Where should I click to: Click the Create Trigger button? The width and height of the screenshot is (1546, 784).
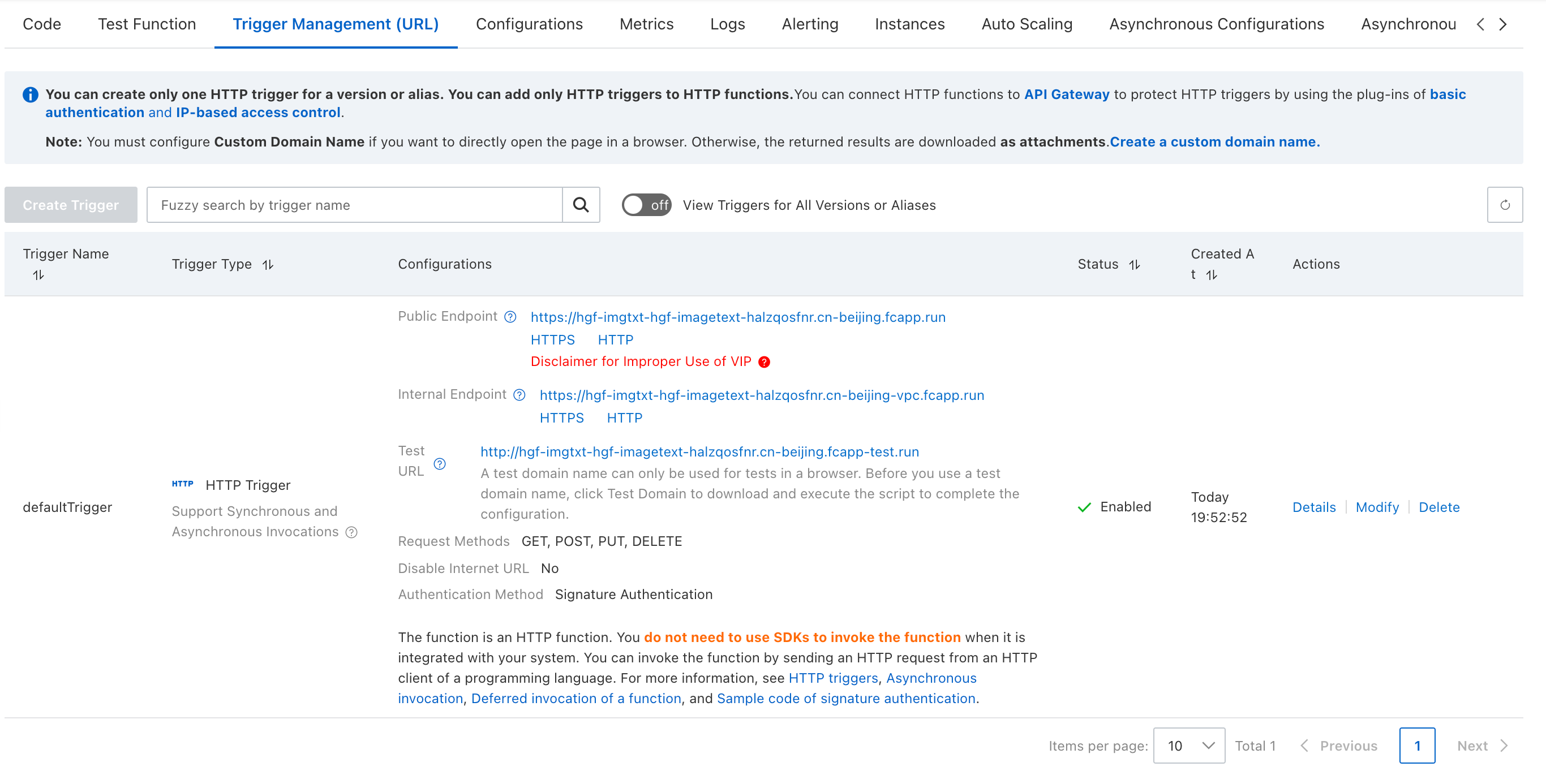click(x=71, y=205)
